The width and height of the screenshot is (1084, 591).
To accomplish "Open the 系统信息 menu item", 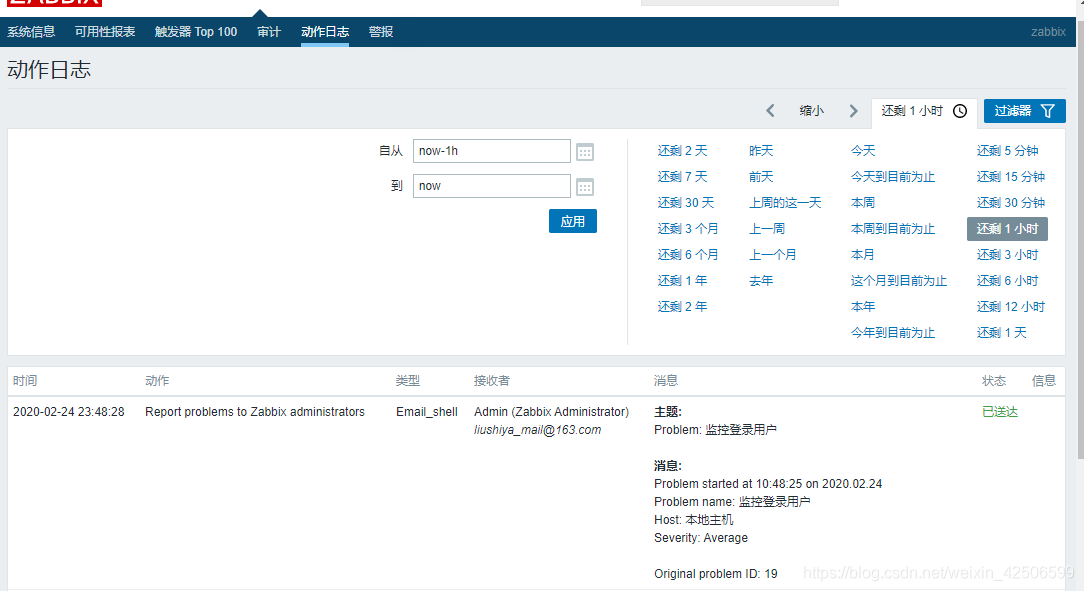I will click(x=31, y=32).
